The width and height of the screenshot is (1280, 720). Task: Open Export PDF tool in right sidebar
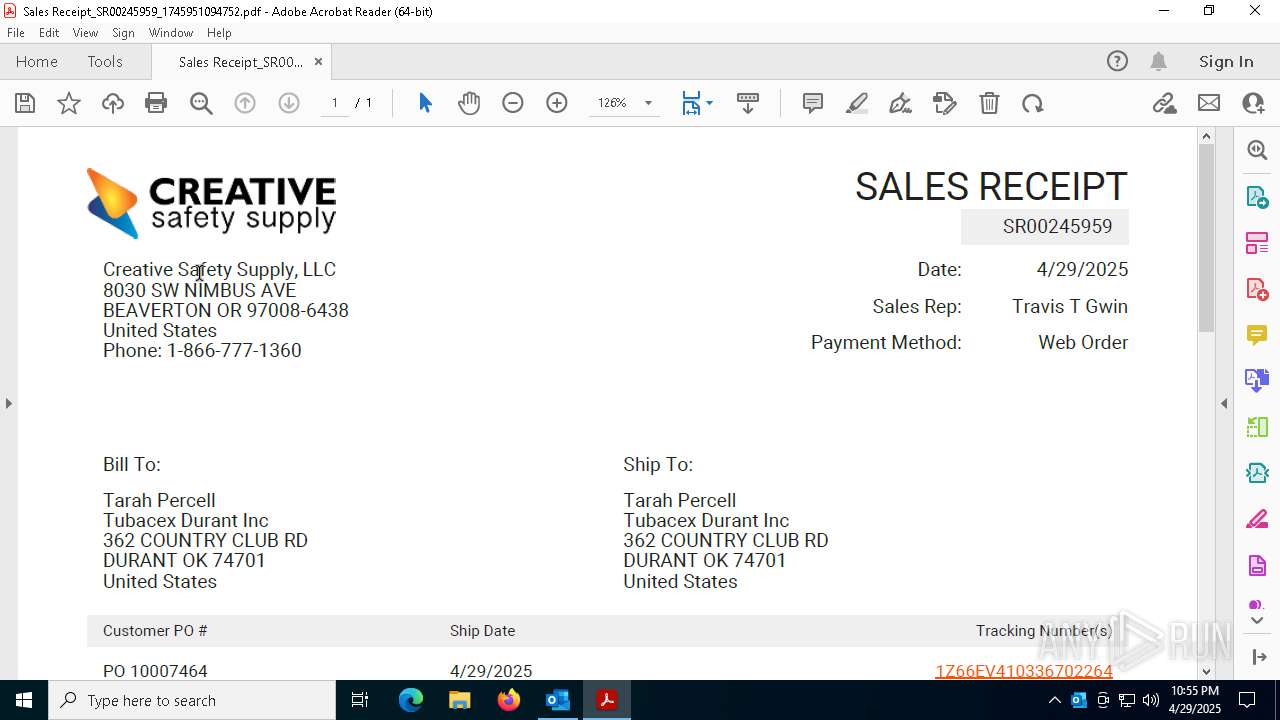[1257, 196]
